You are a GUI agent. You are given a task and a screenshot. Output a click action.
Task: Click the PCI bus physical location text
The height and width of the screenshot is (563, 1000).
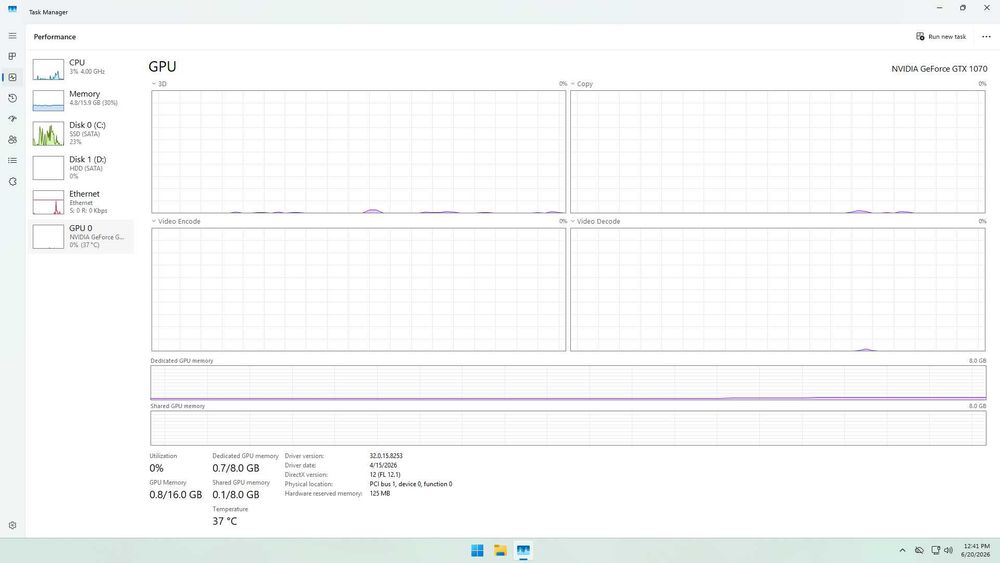[x=411, y=484]
